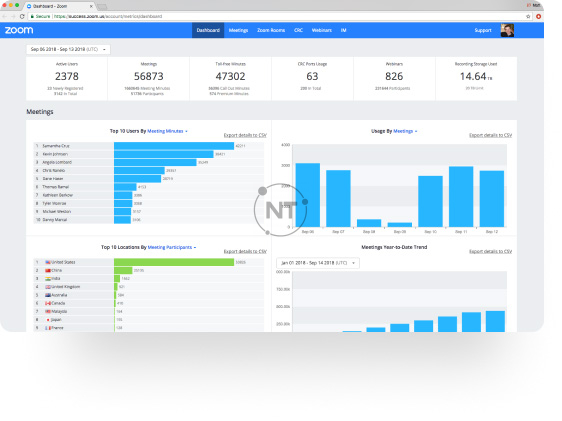Viewport: 562px width, 421px height.
Task: Click the Zoom logo
Action: (x=19, y=30)
